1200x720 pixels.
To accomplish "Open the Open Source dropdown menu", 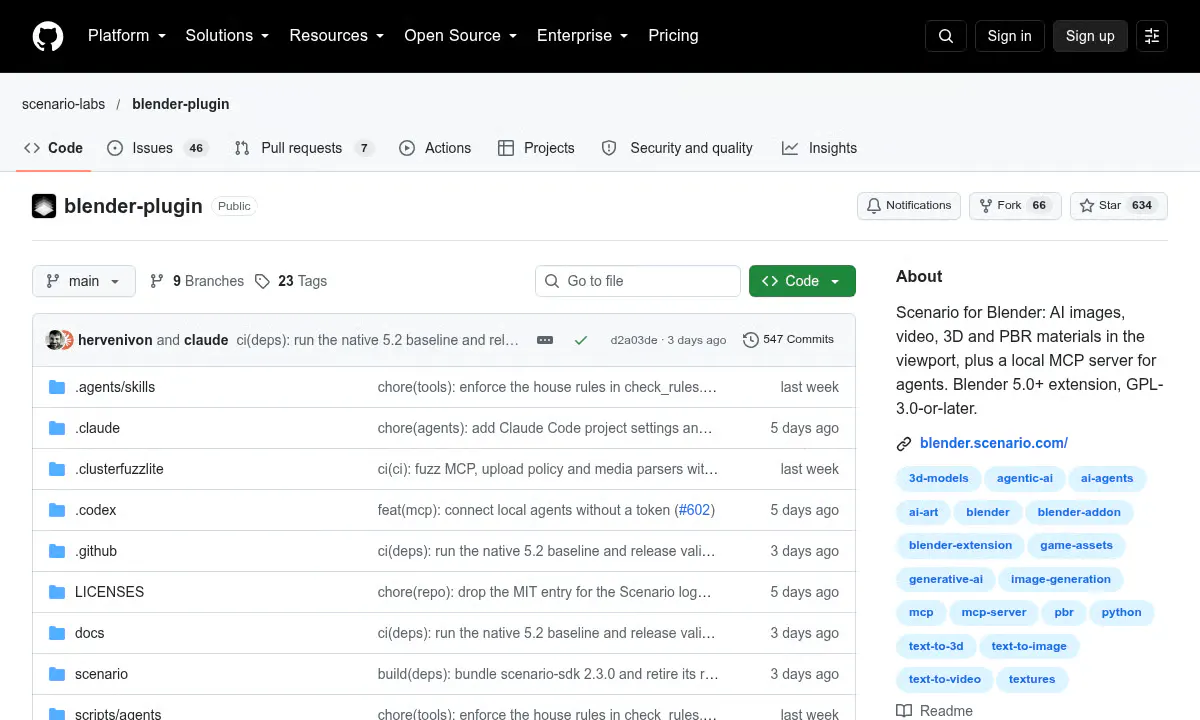I will (x=461, y=36).
